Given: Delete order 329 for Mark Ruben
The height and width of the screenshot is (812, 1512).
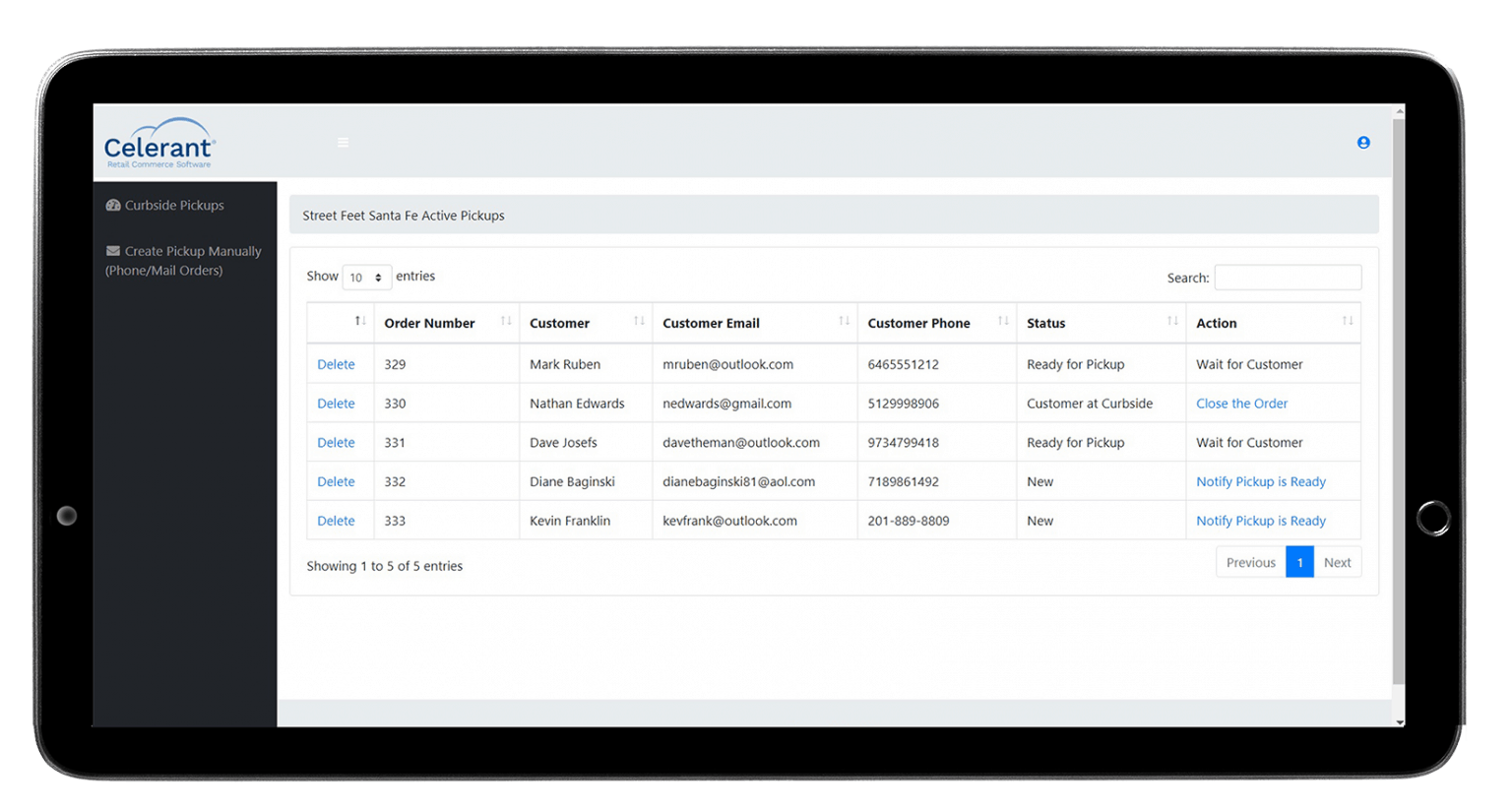Looking at the screenshot, I should (336, 364).
